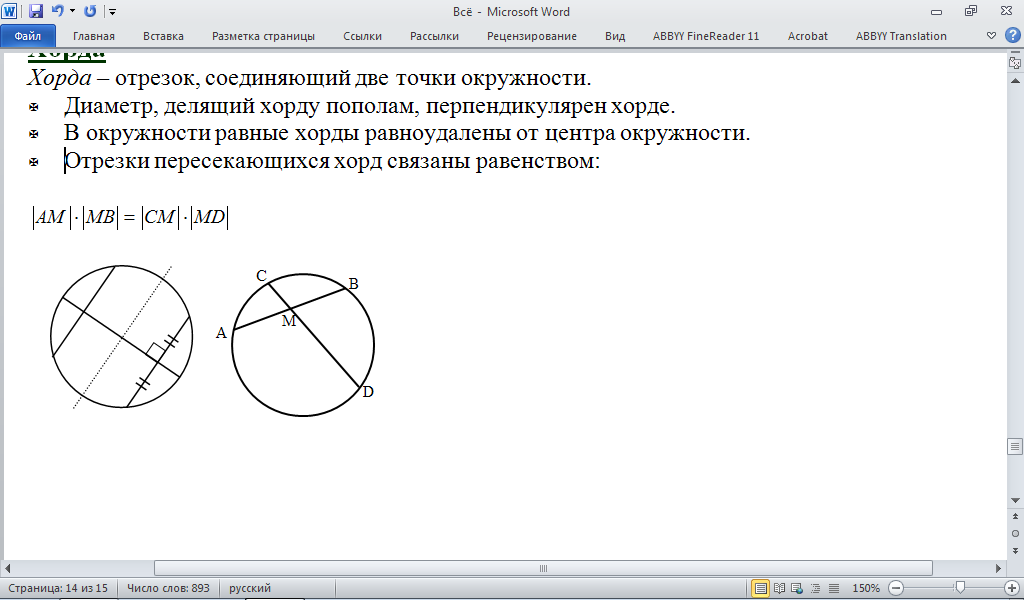
Task: Click the horizontal scrollbar left arrow
Action: pyautogui.click(x=8, y=568)
